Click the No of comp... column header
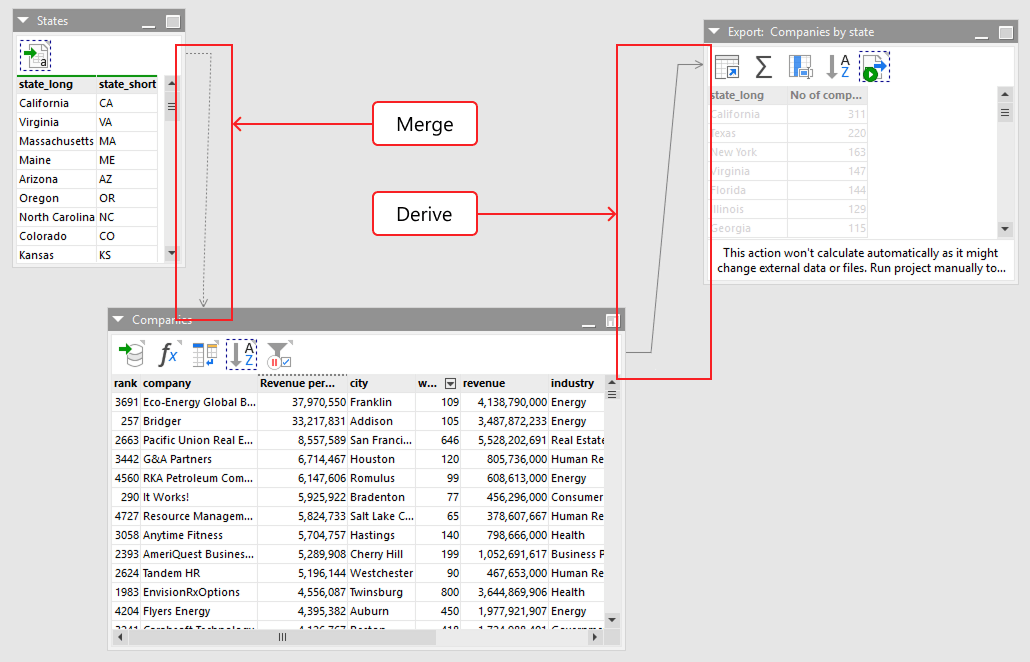Screen dimensions: 1030x662 (x=827, y=95)
